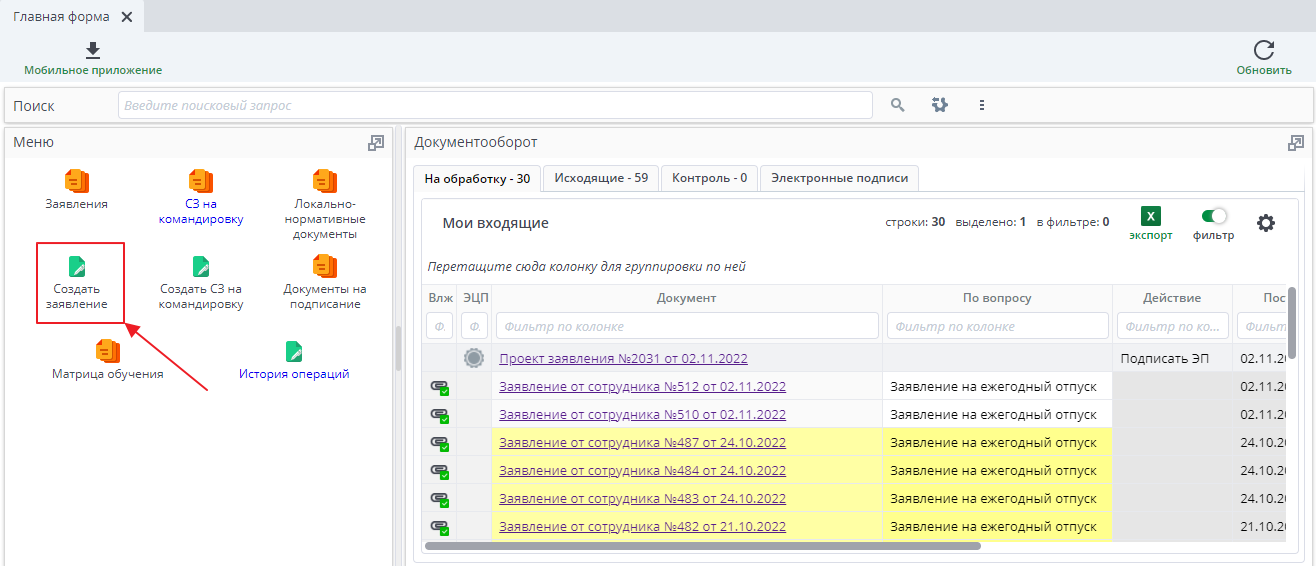Toggle the фильтр switch off
1316x566 pixels.
point(1214,216)
